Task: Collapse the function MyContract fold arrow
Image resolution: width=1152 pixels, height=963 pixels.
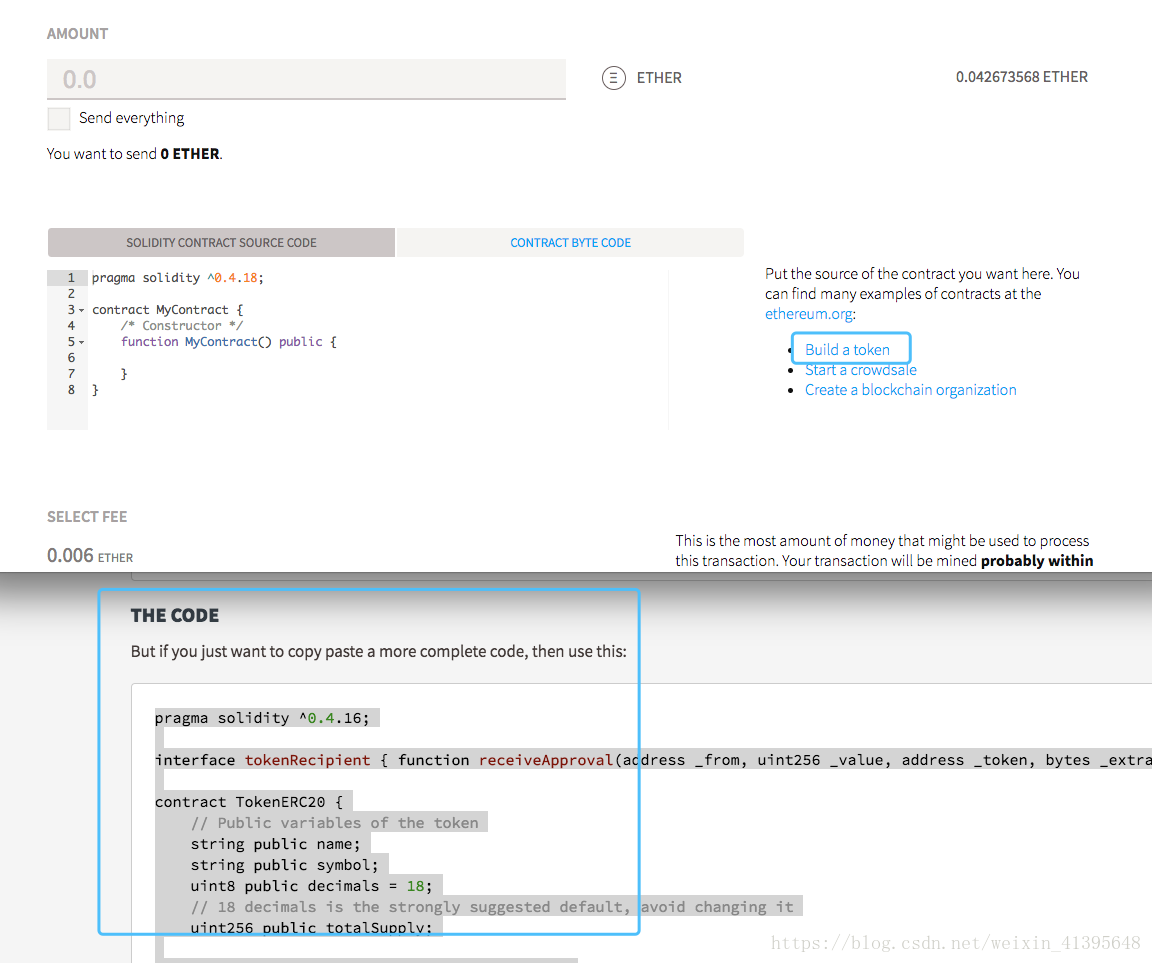Action: [x=82, y=342]
